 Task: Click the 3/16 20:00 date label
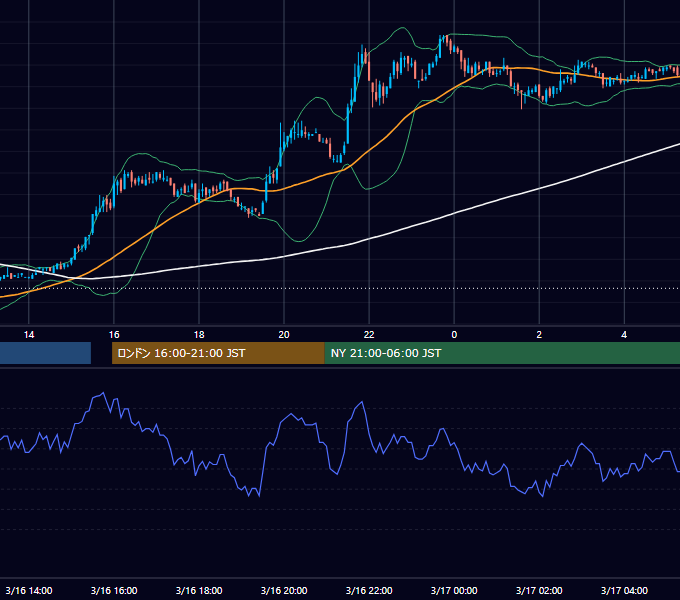284,590
